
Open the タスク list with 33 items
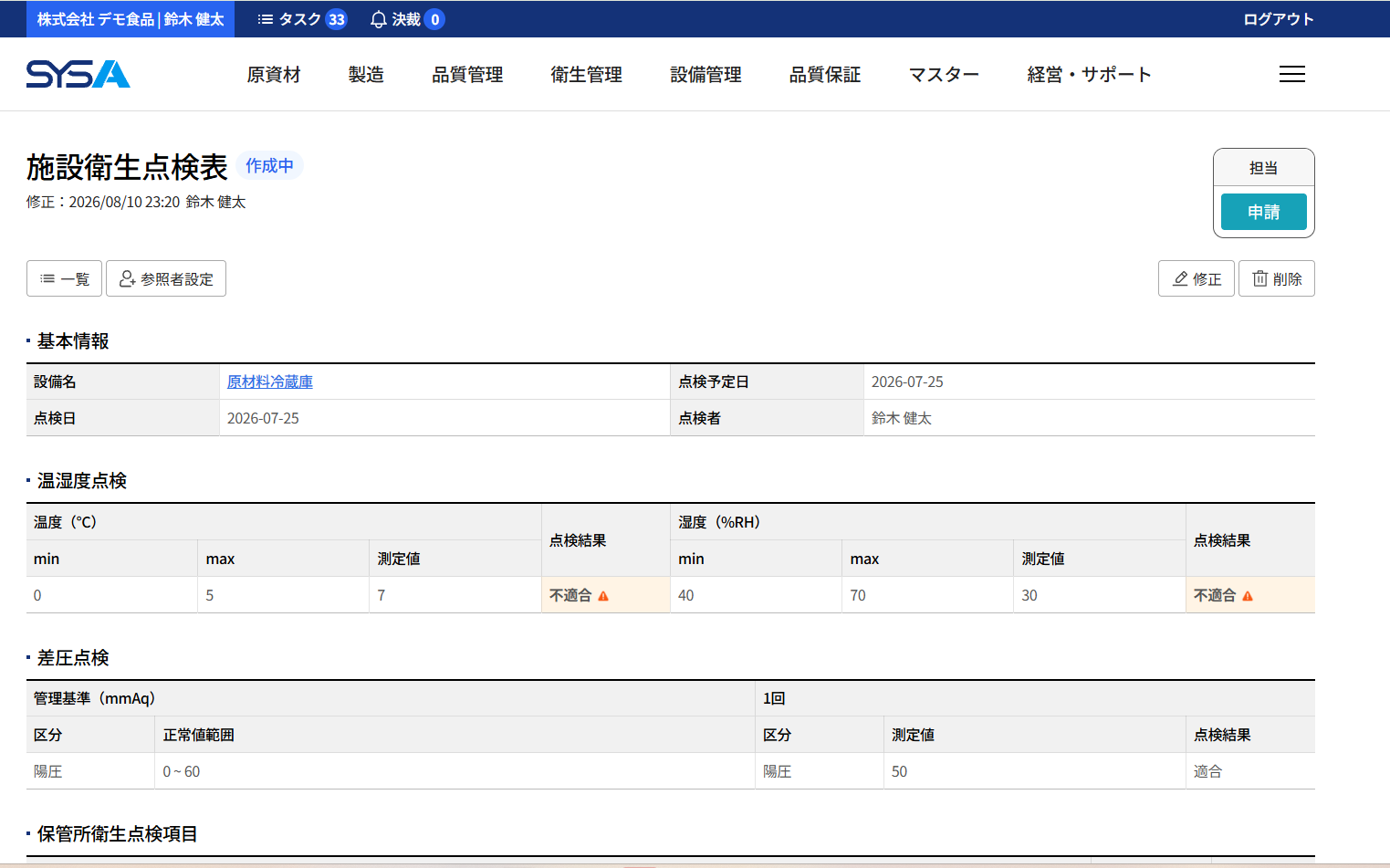[x=302, y=19]
